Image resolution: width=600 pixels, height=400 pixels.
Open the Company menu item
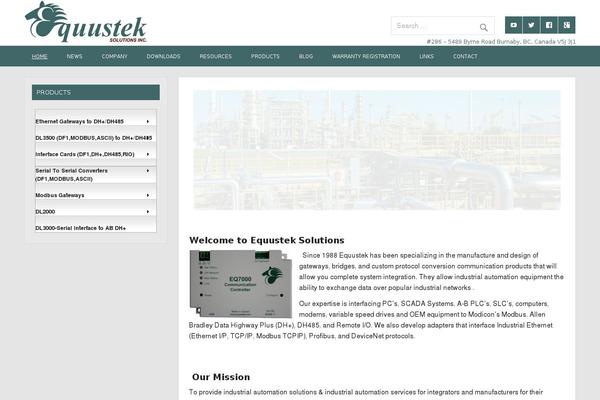114,56
